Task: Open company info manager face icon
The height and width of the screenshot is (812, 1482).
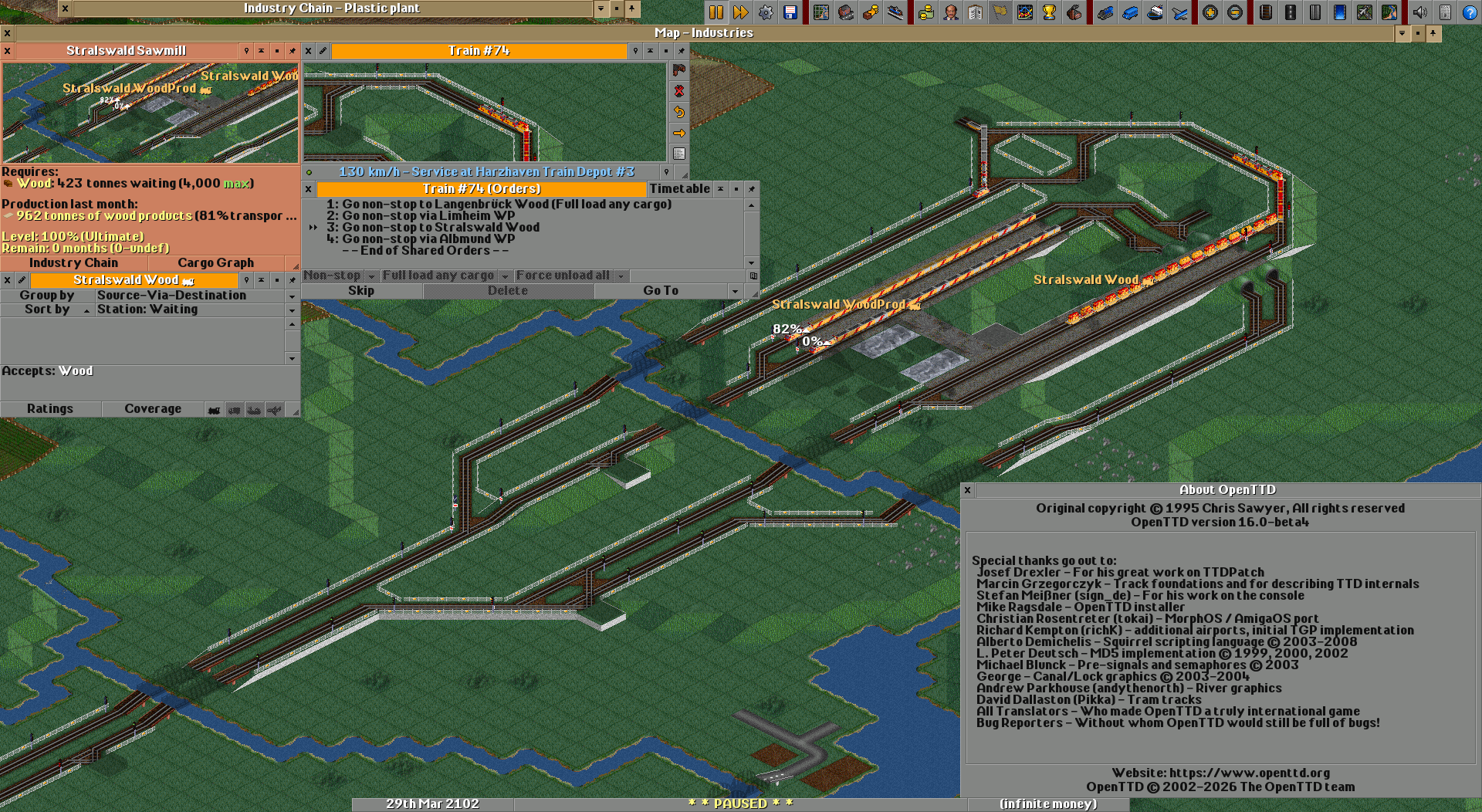Action: 951,12
